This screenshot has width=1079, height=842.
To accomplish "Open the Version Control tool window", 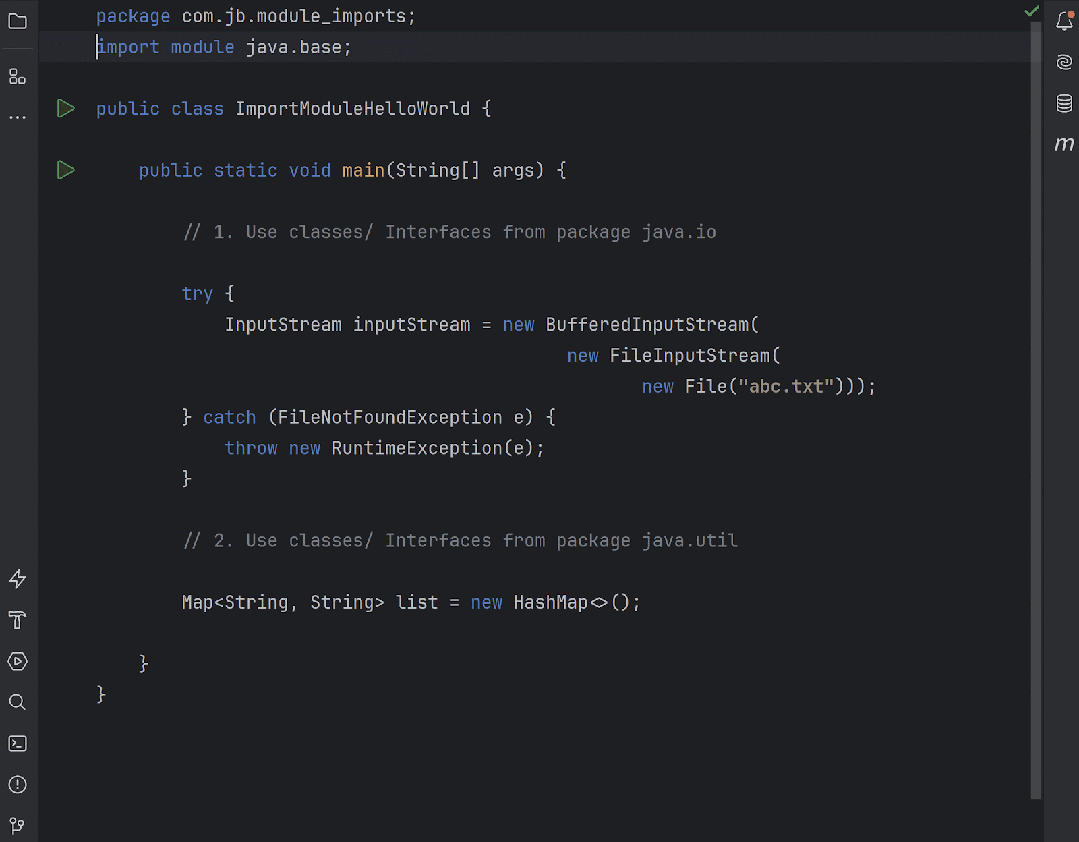I will click(17, 825).
